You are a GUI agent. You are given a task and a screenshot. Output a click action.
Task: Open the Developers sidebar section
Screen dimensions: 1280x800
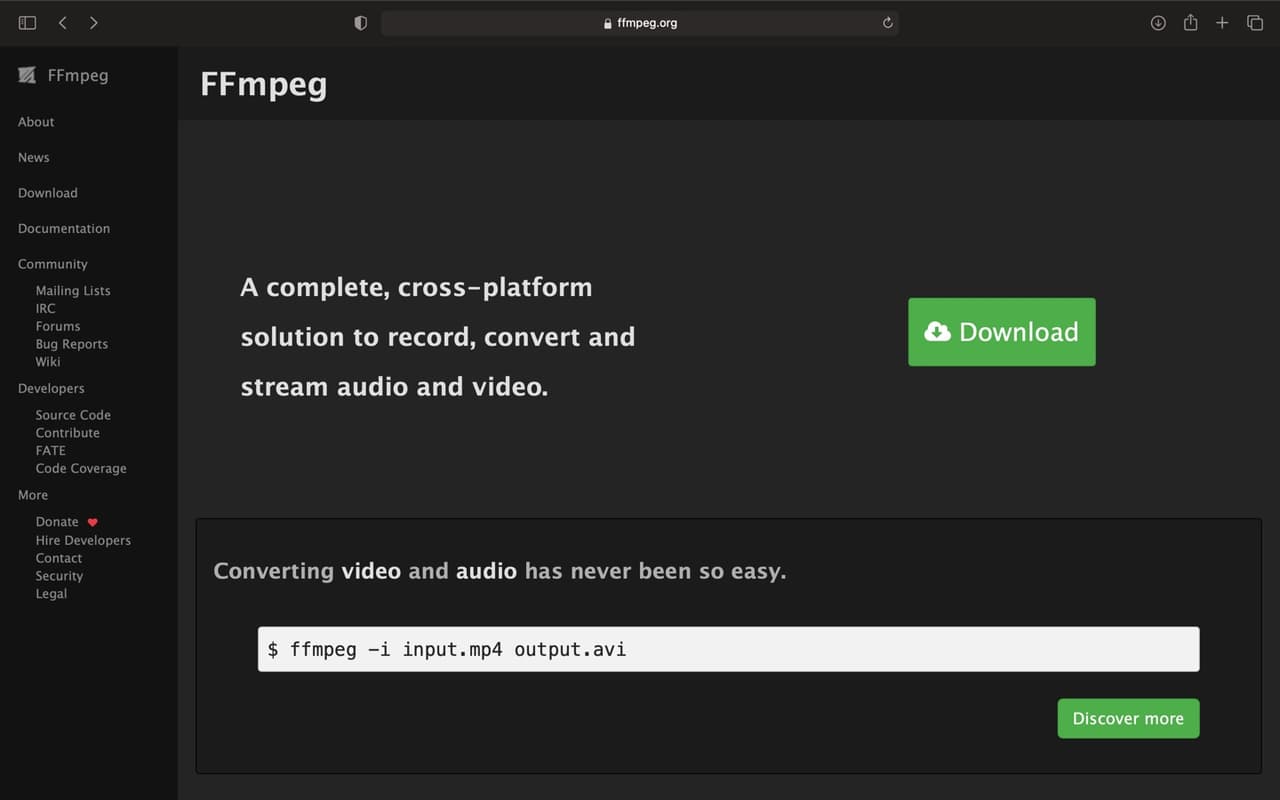[x=51, y=388]
